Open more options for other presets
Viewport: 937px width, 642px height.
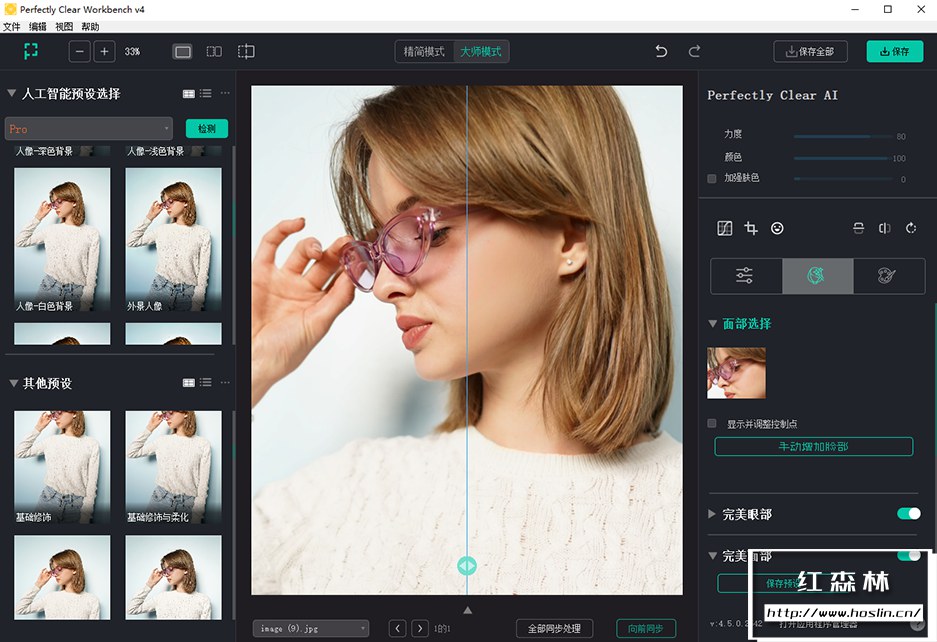pos(225,383)
